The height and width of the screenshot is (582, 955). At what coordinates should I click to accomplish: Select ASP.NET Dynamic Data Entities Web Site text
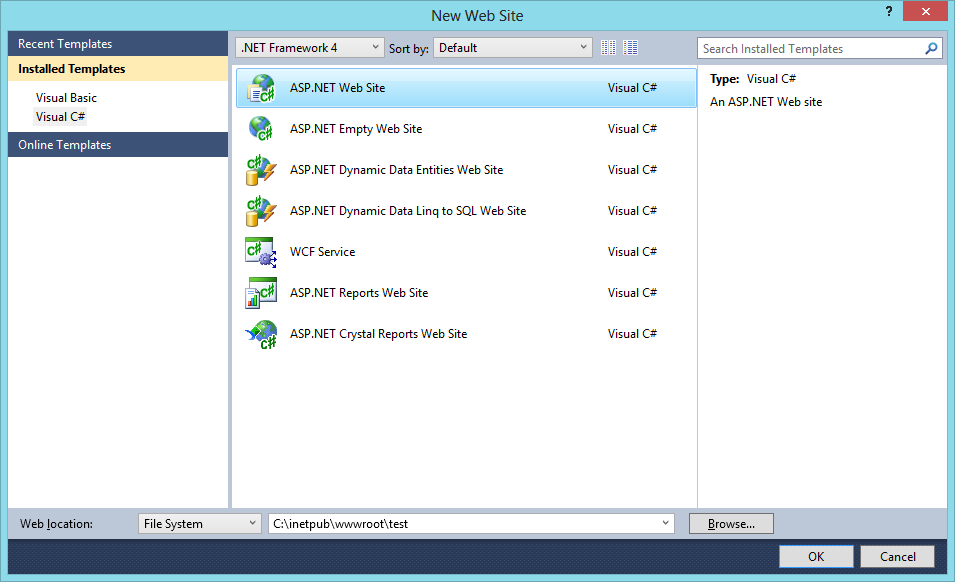(x=396, y=170)
